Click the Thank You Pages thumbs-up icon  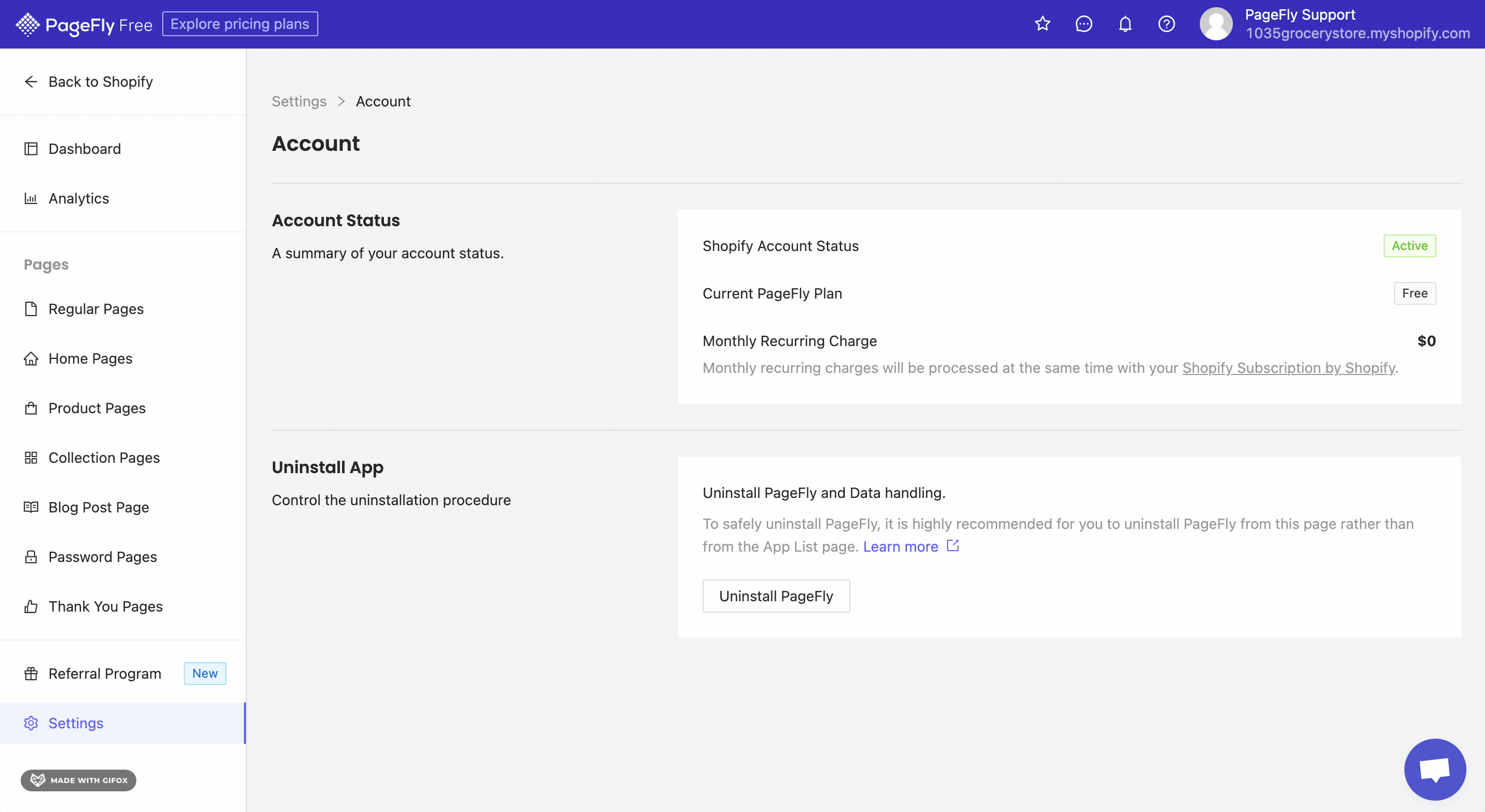[31, 606]
